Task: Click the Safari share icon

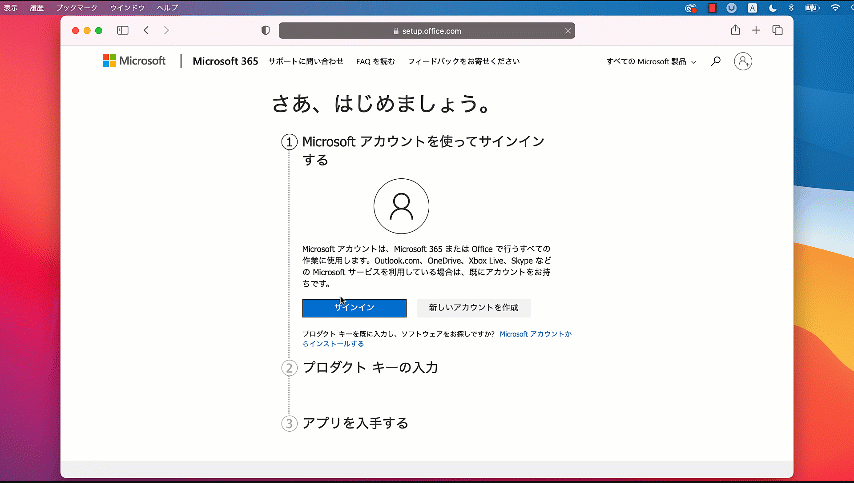Action: point(735,31)
